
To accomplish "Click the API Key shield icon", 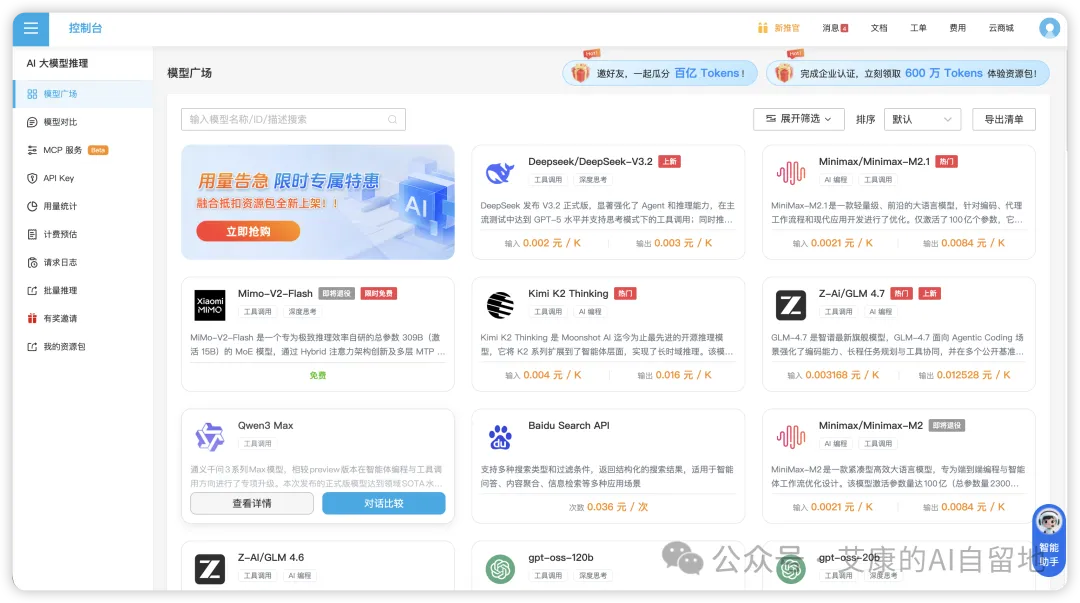I will [x=32, y=178].
